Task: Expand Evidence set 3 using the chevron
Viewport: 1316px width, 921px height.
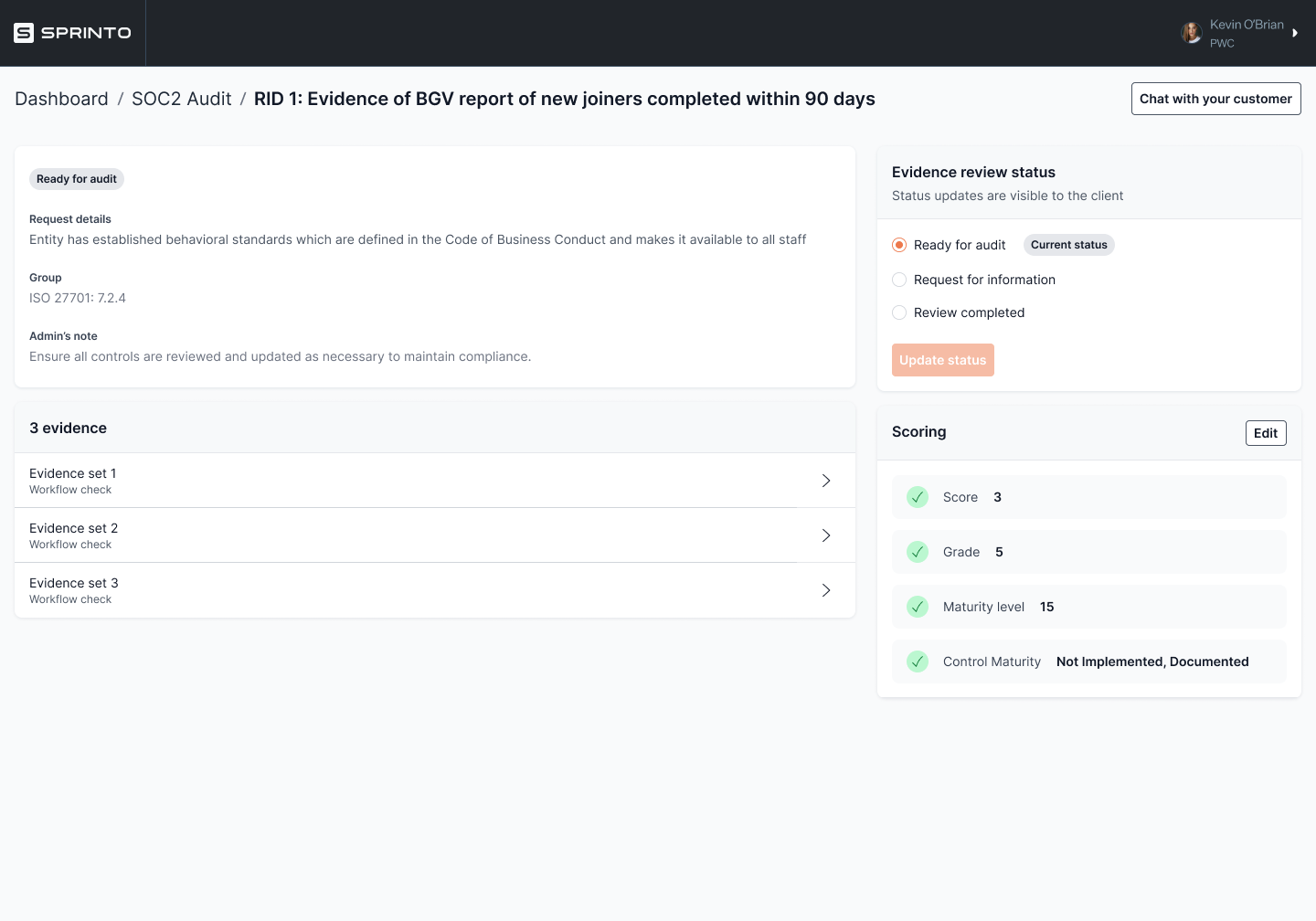Action: coord(826,590)
